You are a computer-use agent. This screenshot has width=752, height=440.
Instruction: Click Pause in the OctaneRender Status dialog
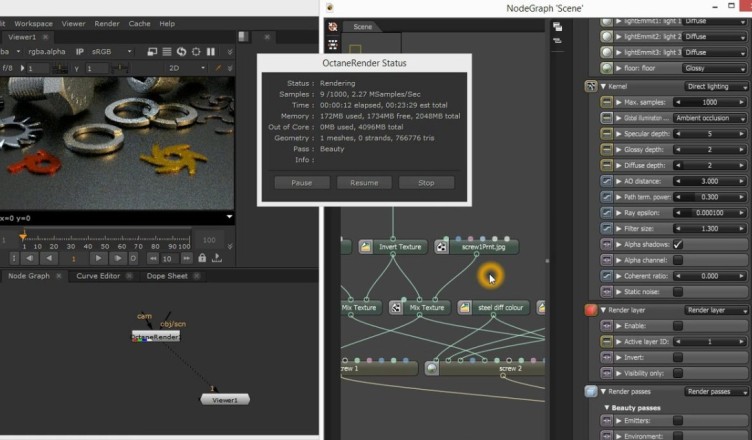[302, 183]
